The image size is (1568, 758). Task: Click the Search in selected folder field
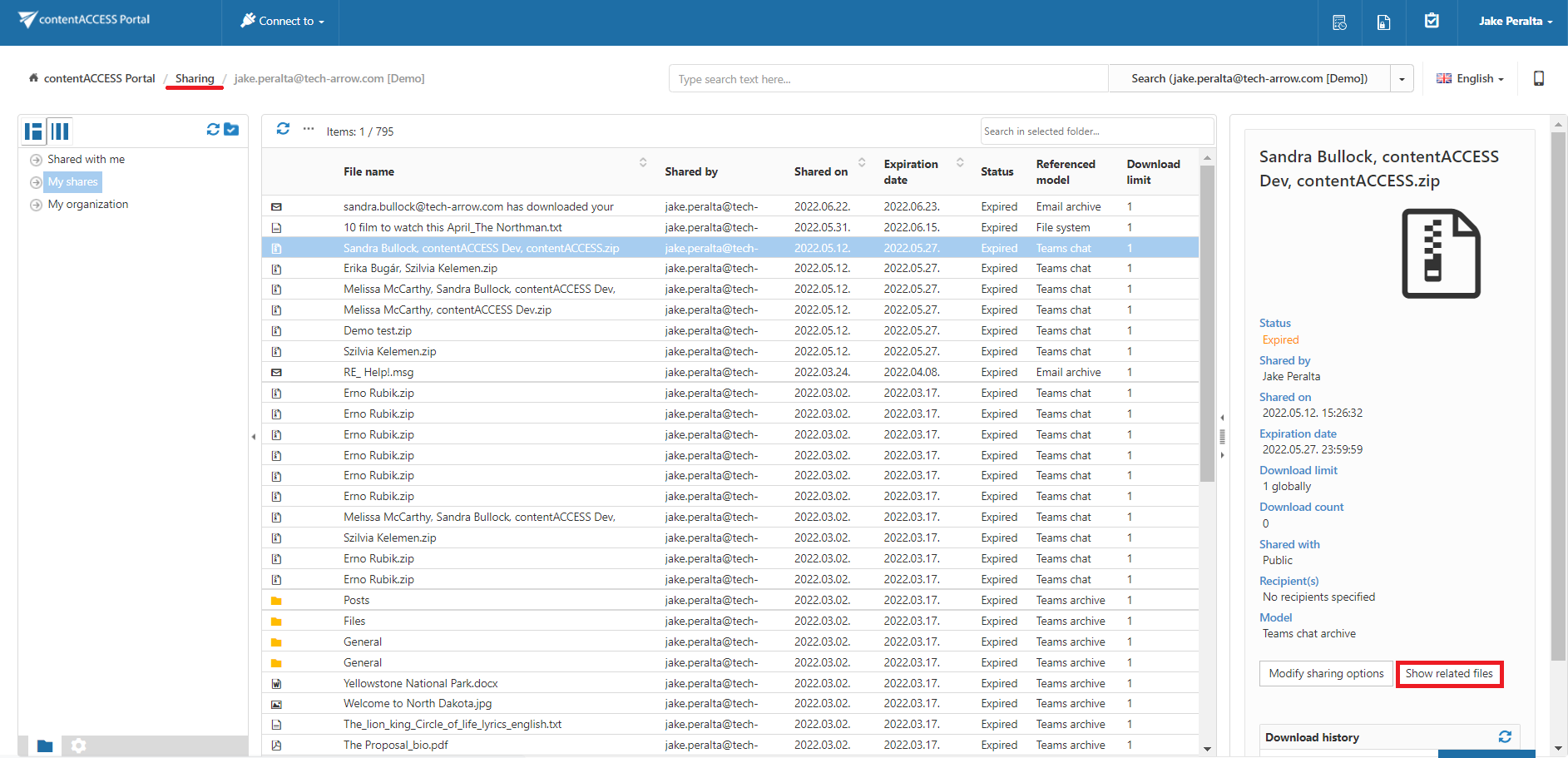(x=1096, y=131)
